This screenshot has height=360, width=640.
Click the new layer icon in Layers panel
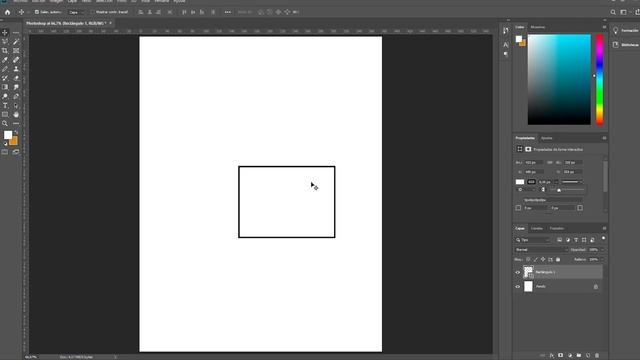coord(588,356)
